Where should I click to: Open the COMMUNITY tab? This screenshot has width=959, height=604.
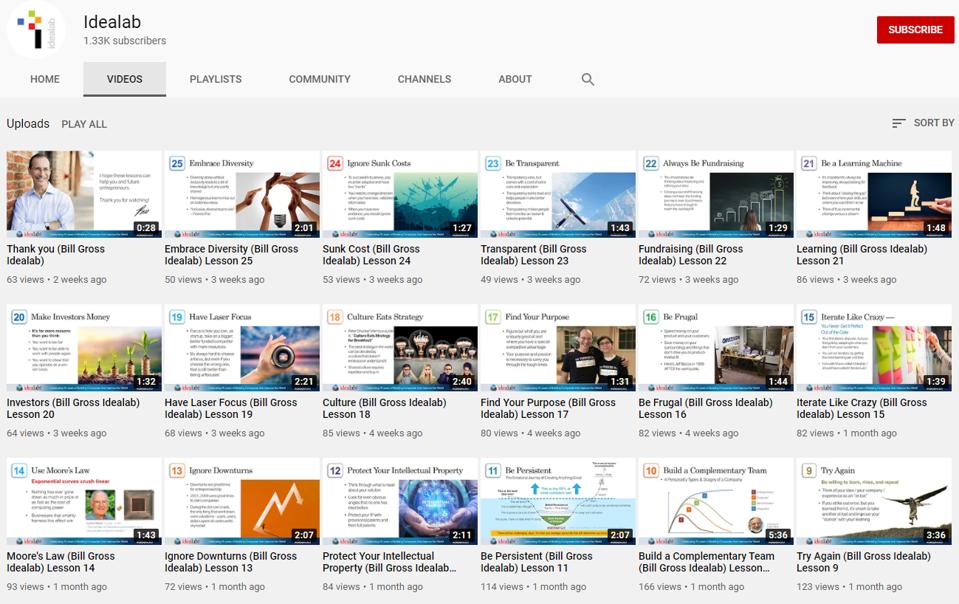click(x=319, y=79)
